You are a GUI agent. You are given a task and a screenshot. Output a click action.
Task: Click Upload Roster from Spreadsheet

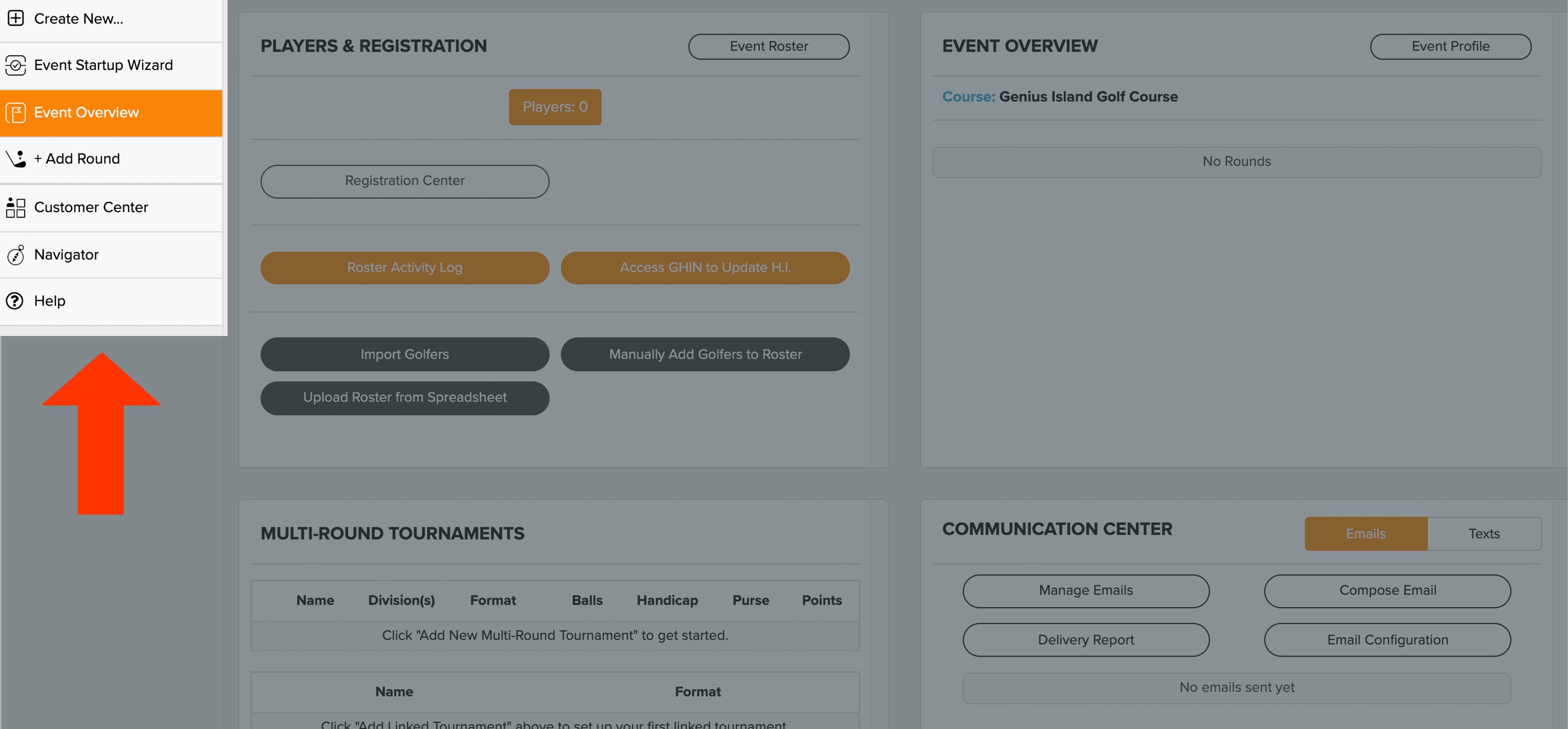click(x=405, y=398)
